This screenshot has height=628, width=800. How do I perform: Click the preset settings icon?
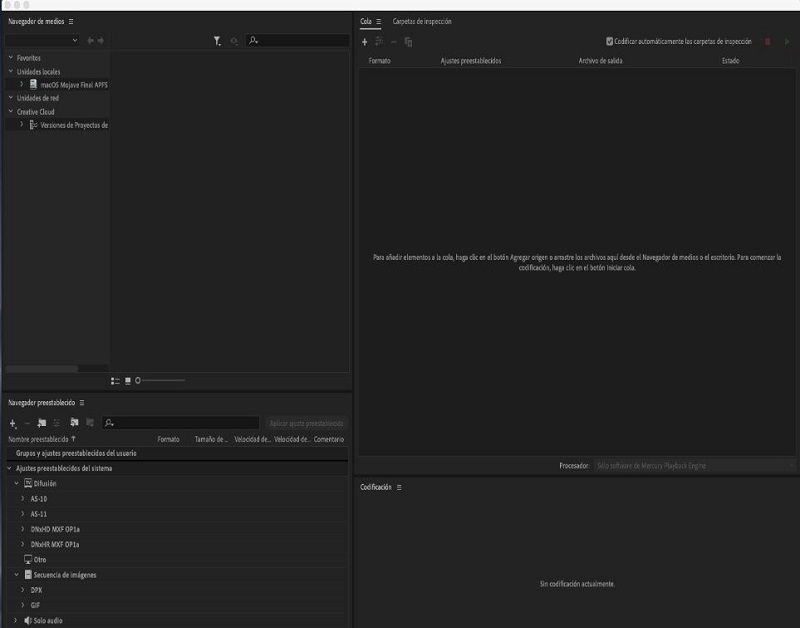coord(57,423)
